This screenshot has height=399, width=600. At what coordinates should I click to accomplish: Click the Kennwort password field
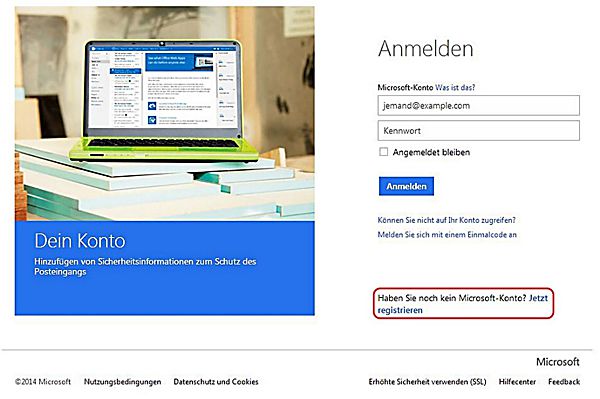(478, 131)
